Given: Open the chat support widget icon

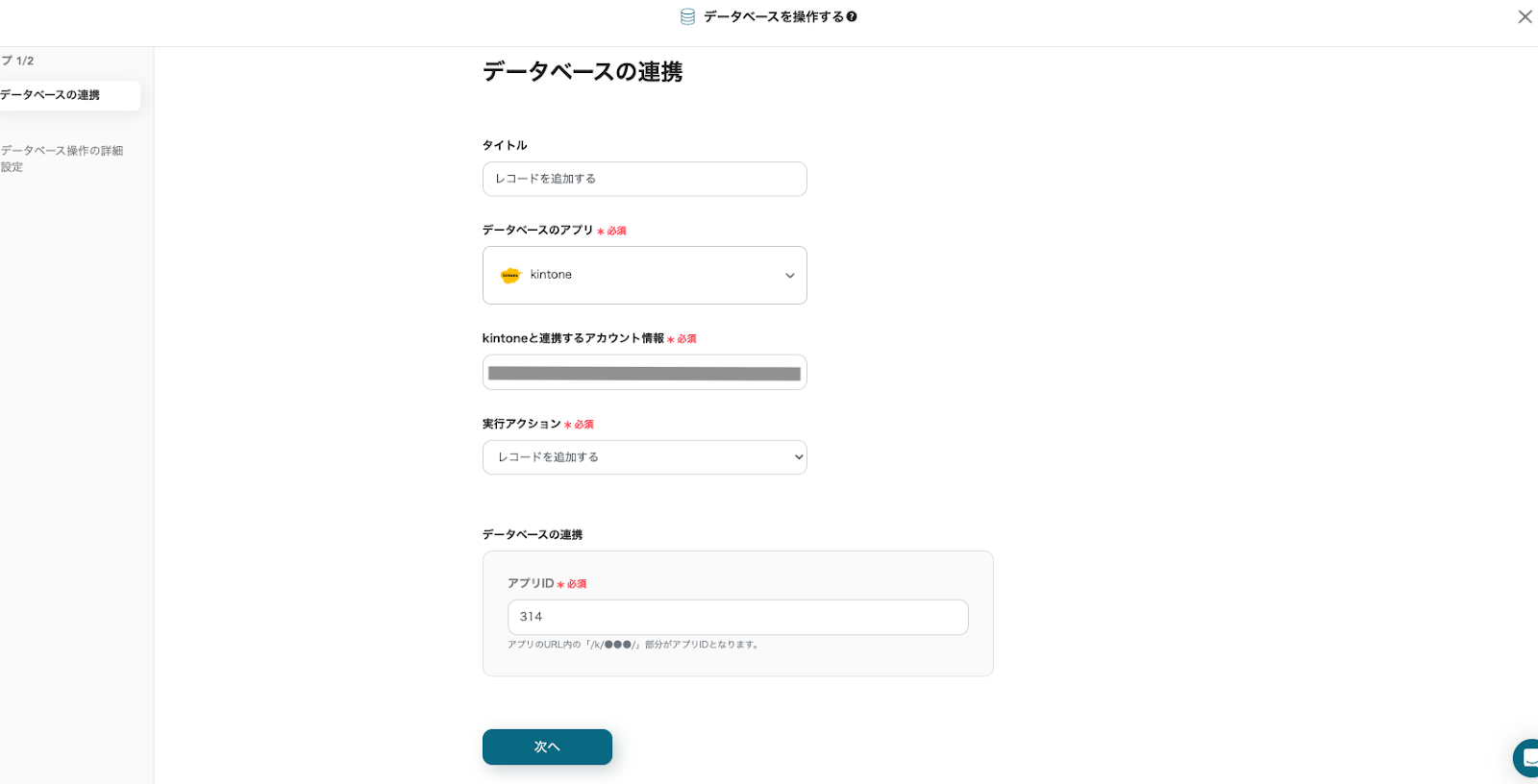Looking at the screenshot, I should tap(1526, 757).
